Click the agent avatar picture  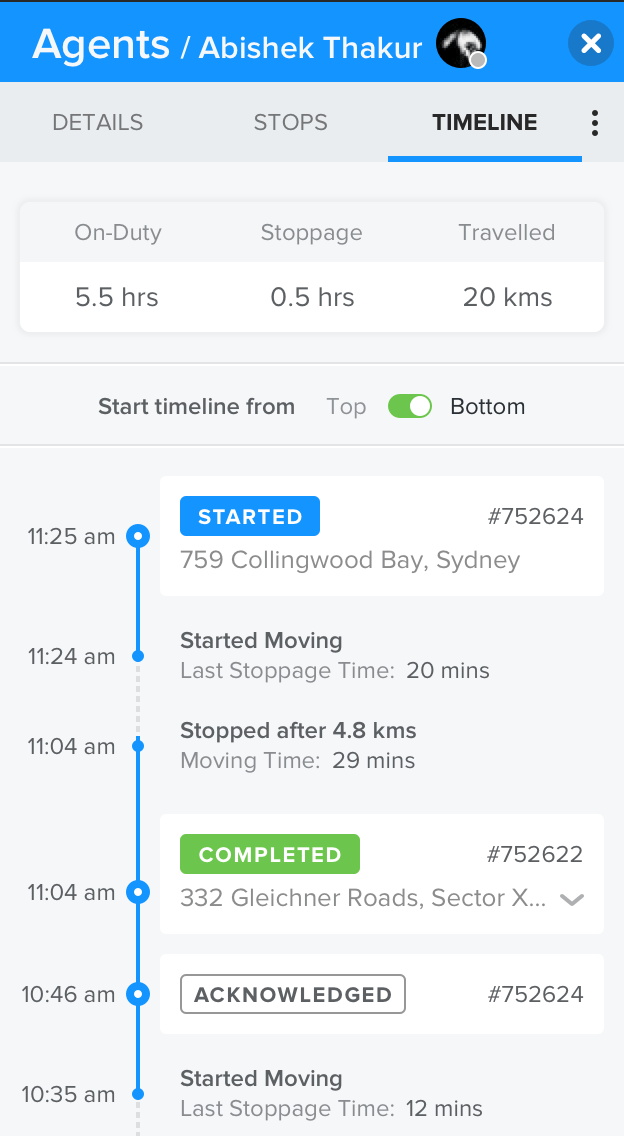click(461, 44)
